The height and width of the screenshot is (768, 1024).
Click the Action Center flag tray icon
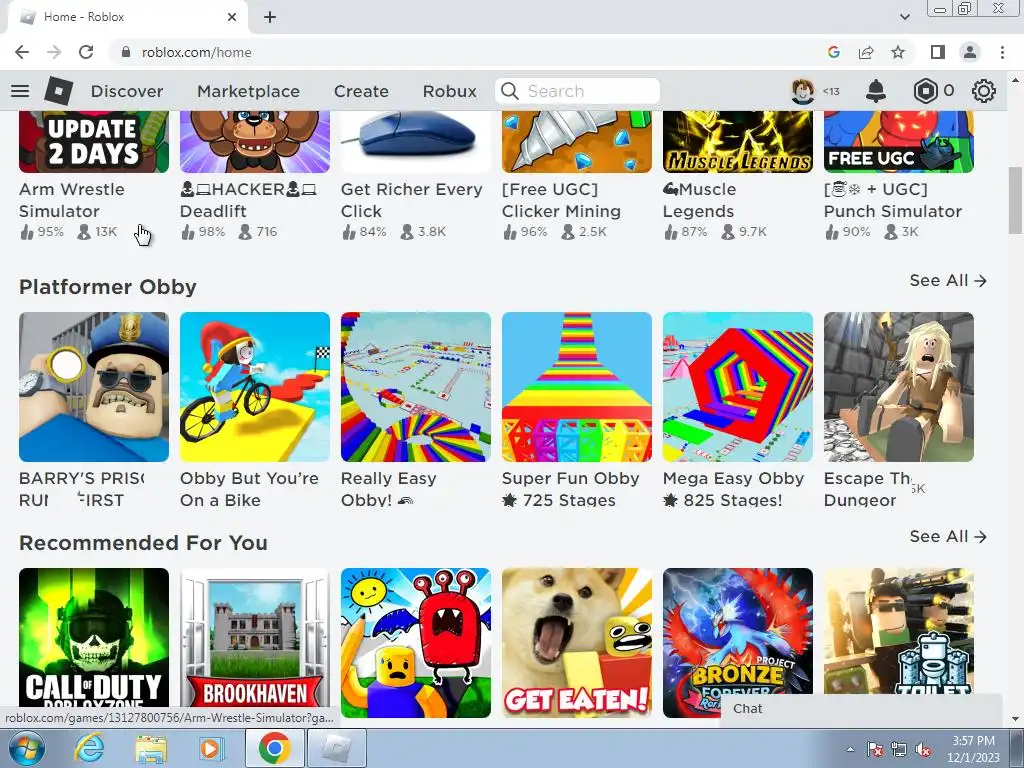point(874,749)
